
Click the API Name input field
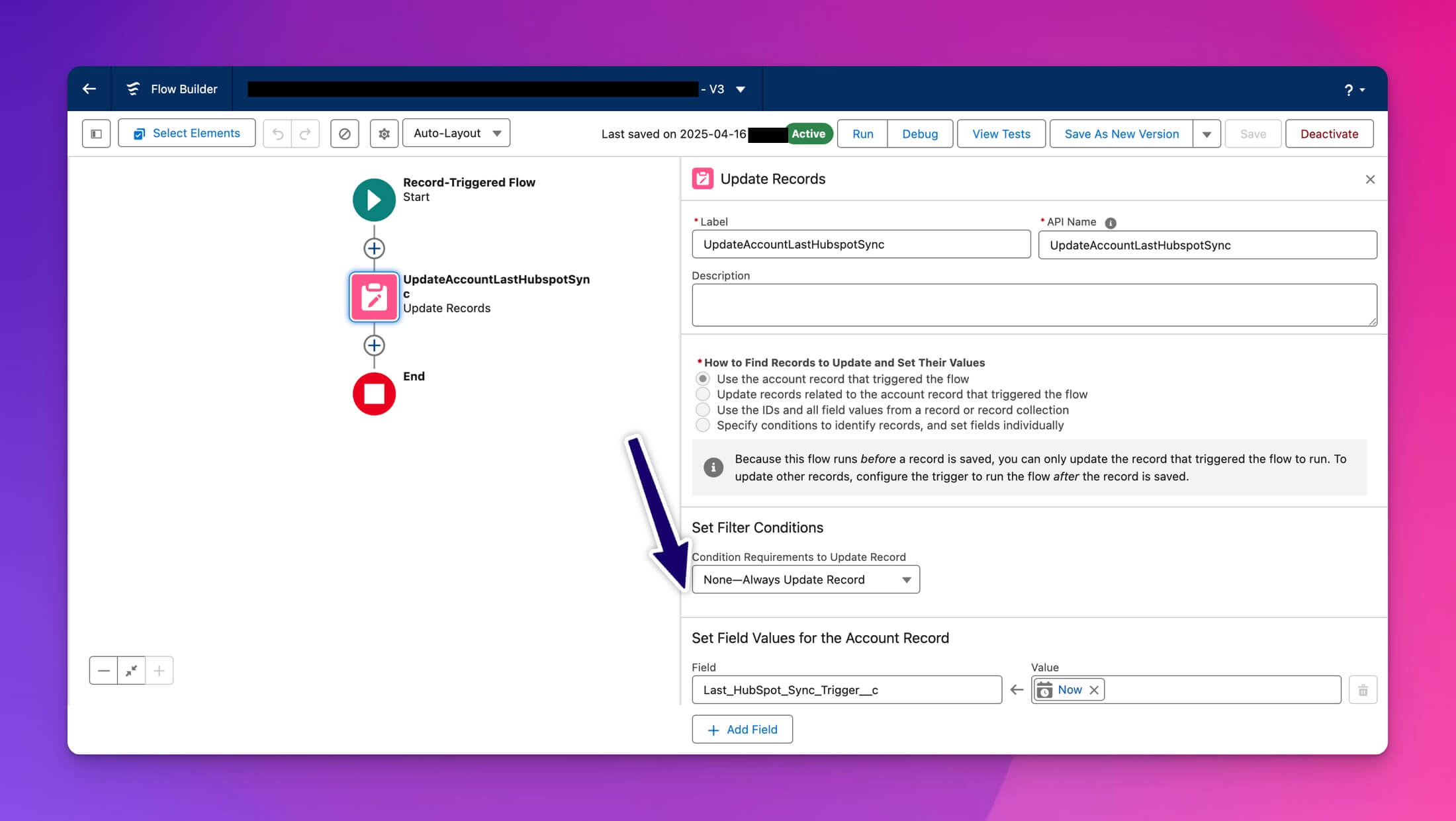1207,245
